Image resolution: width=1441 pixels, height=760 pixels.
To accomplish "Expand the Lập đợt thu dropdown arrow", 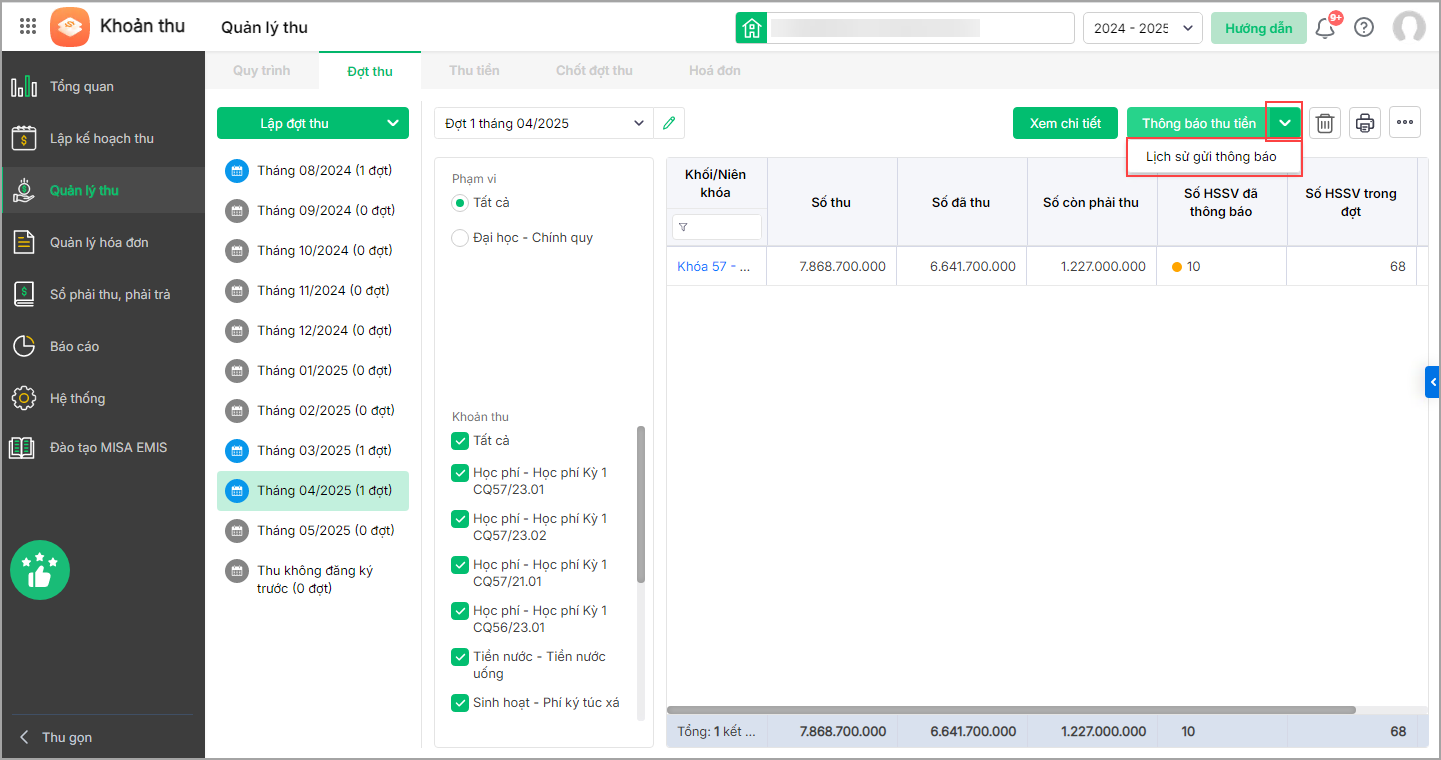I will tap(392, 123).
